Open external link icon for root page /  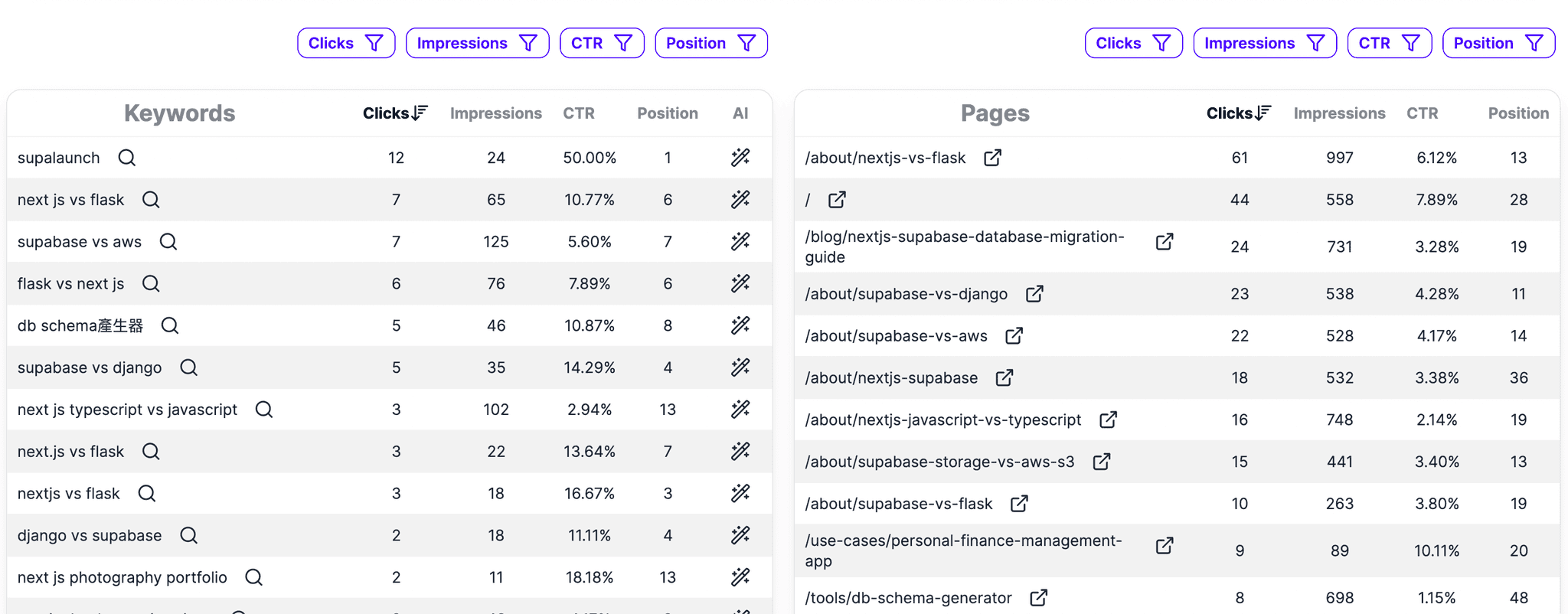click(x=837, y=200)
